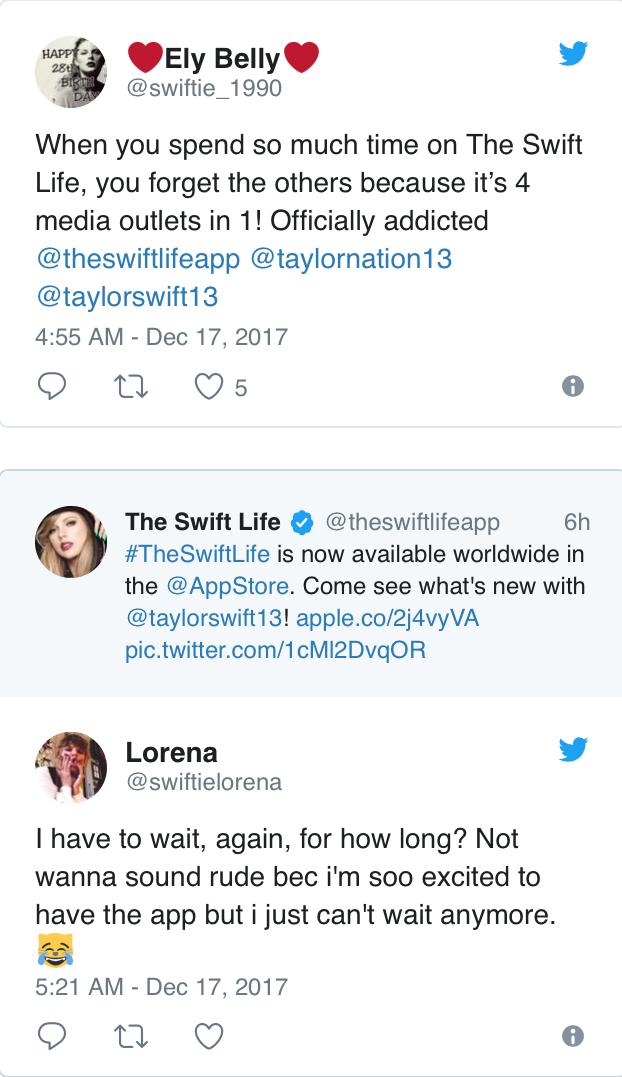
Task: Click Twitter bird logo on Lorena's tweet
Action: 573,750
